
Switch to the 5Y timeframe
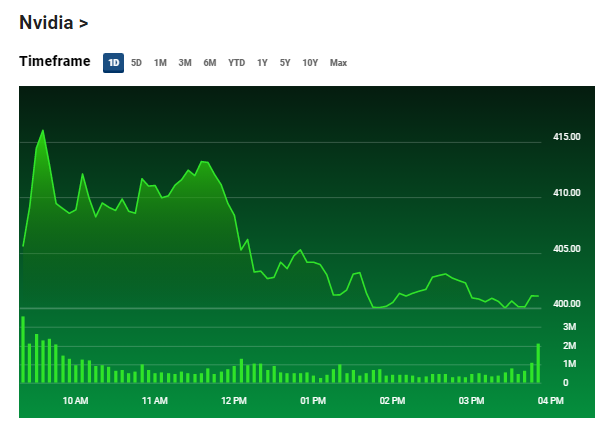(x=285, y=63)
